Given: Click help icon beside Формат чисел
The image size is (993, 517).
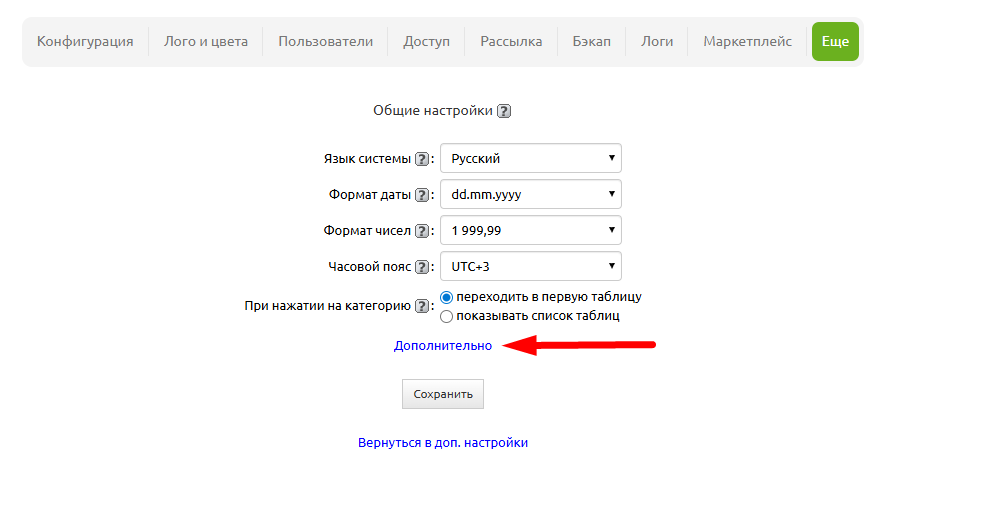Looking at the screenshot, I should coord(423,231).
